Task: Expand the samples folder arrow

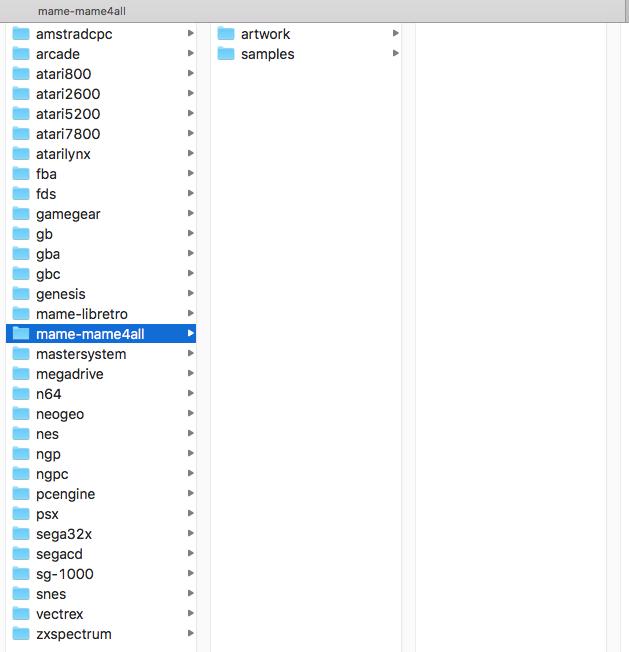Action: point(396,53)
